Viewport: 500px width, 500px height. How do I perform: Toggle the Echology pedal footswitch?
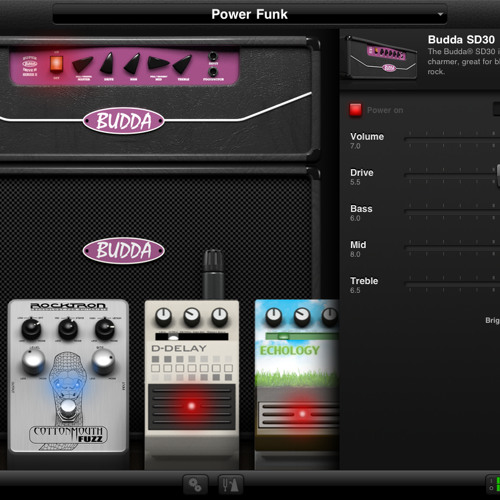pyautogui.click(x=298, y=414)
